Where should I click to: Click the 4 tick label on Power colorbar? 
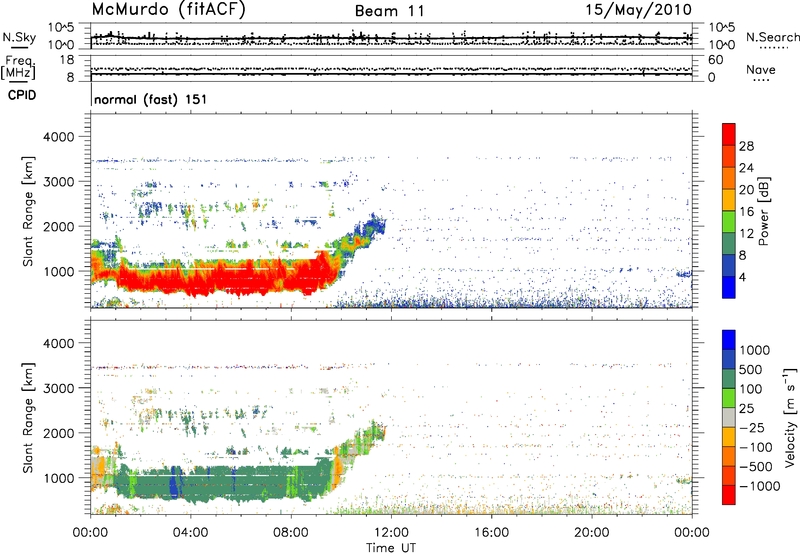pyautogui.click(x=743, y=277)
